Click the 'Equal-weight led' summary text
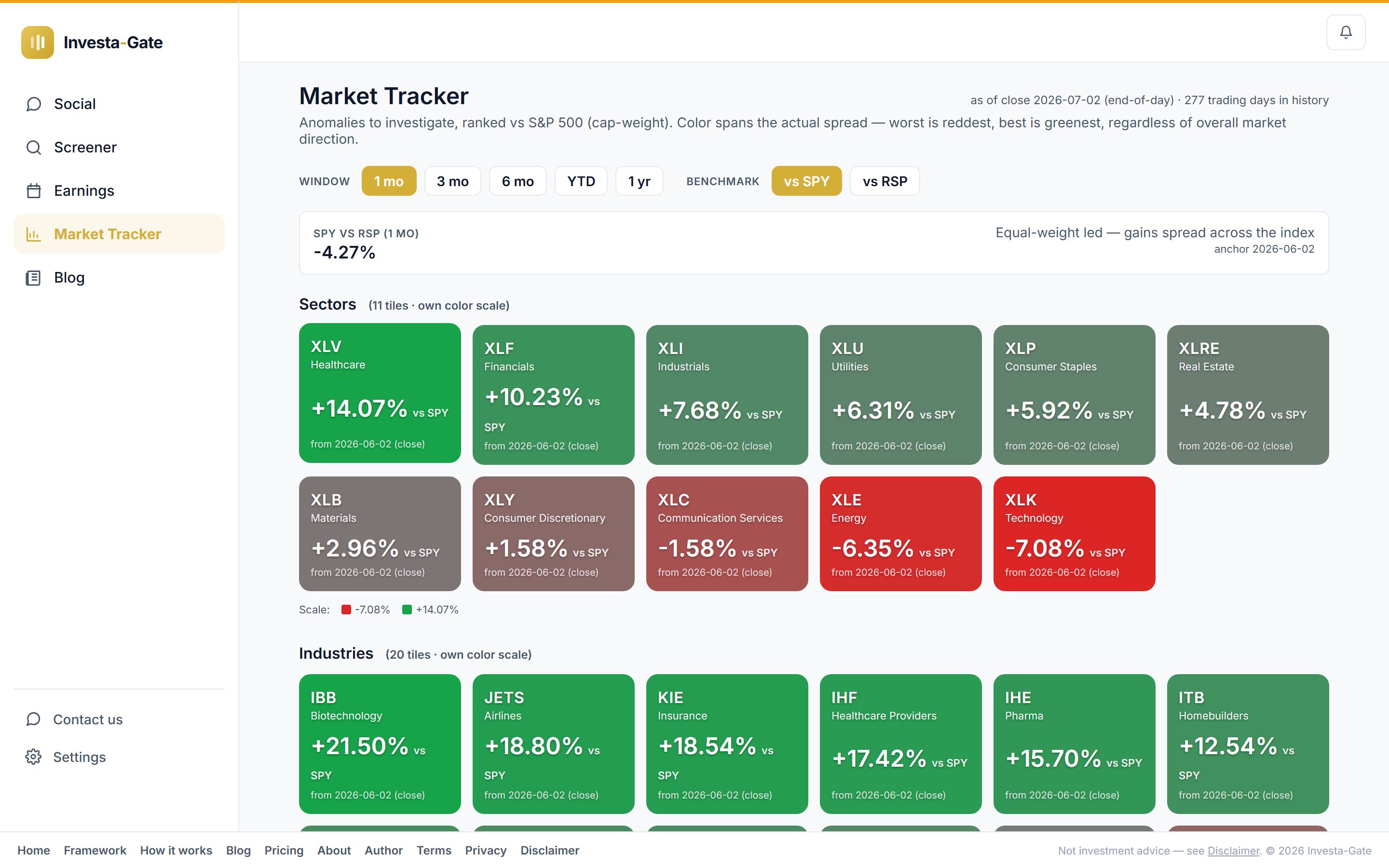The image size is (1389, 868). (1155, 232)
